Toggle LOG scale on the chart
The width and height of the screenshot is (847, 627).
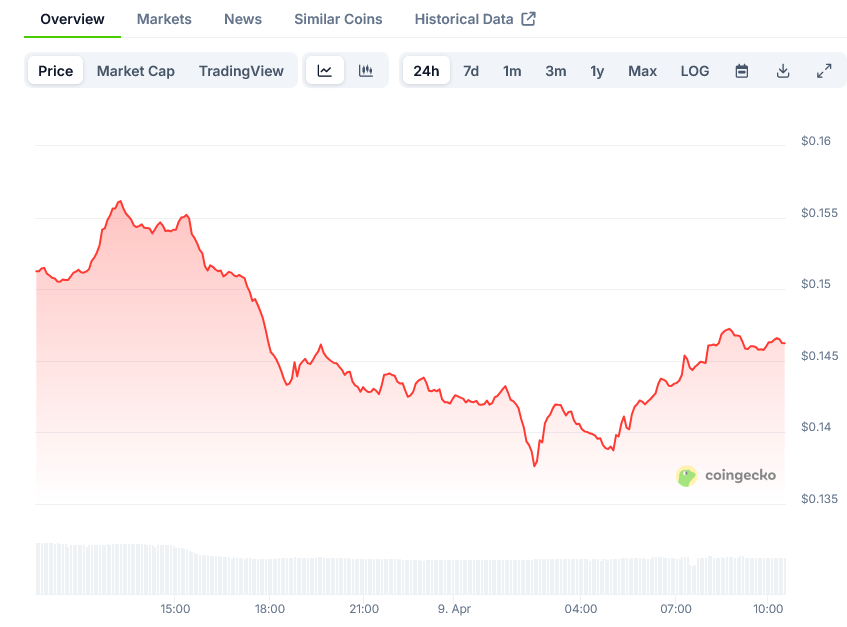click(x=695, y=71)
